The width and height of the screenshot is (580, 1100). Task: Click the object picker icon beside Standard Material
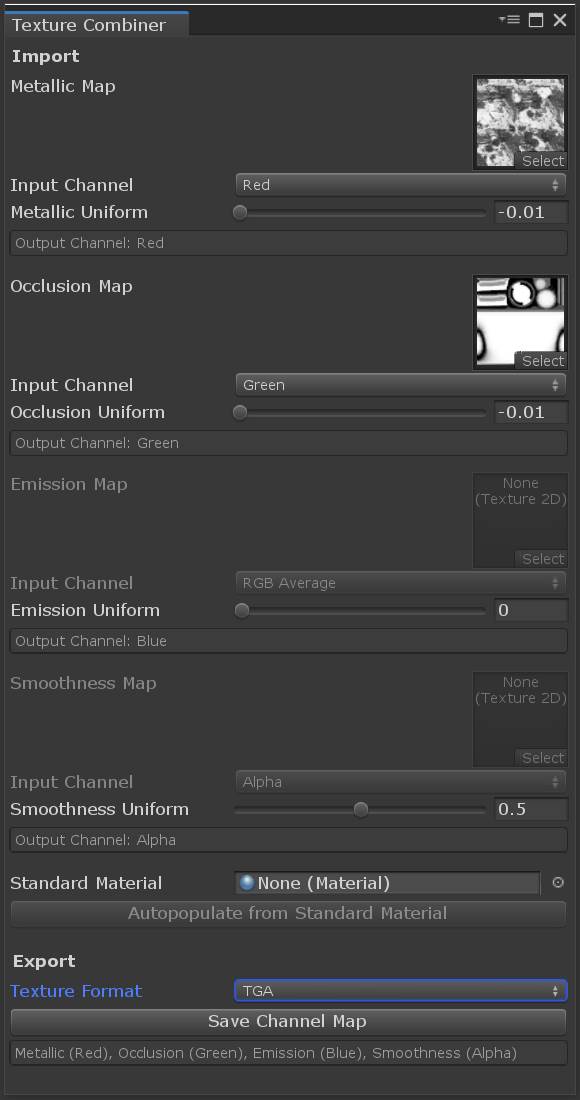click(559, 883)
